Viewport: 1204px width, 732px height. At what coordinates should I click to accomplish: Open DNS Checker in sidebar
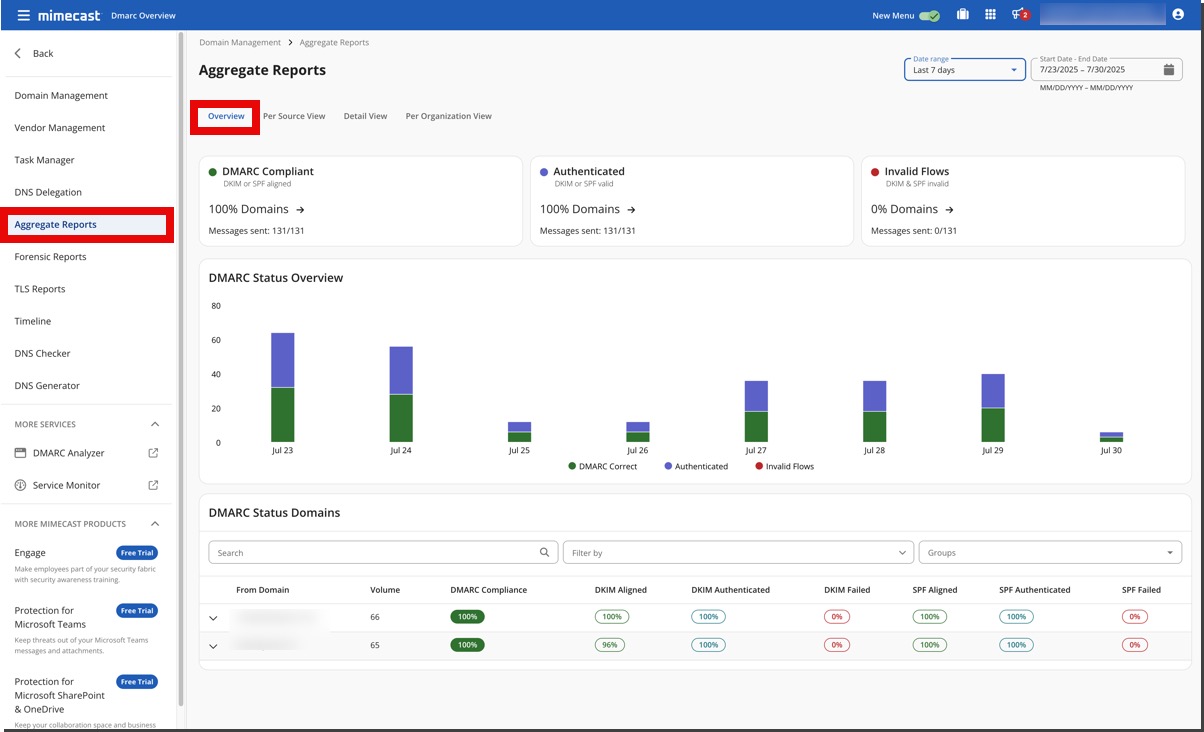(43, 353)
